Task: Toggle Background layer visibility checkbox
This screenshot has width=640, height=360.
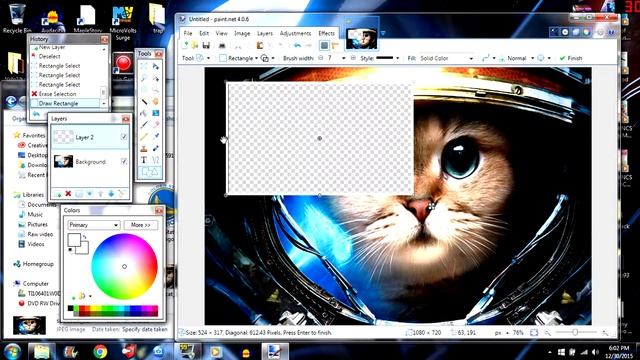Action: [124, 162]
